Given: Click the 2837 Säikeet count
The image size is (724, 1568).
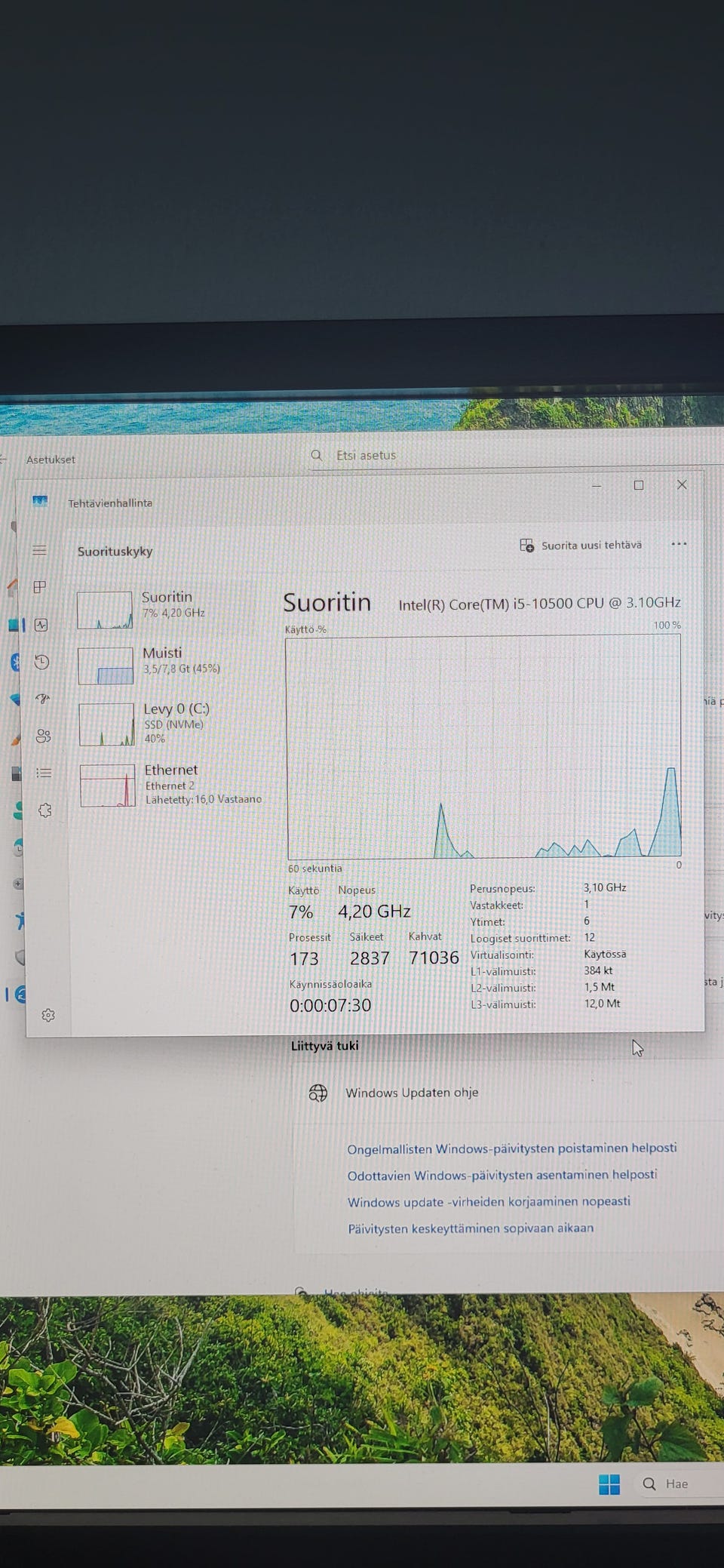Looking at the screenshot, I should tap(370, 958).
